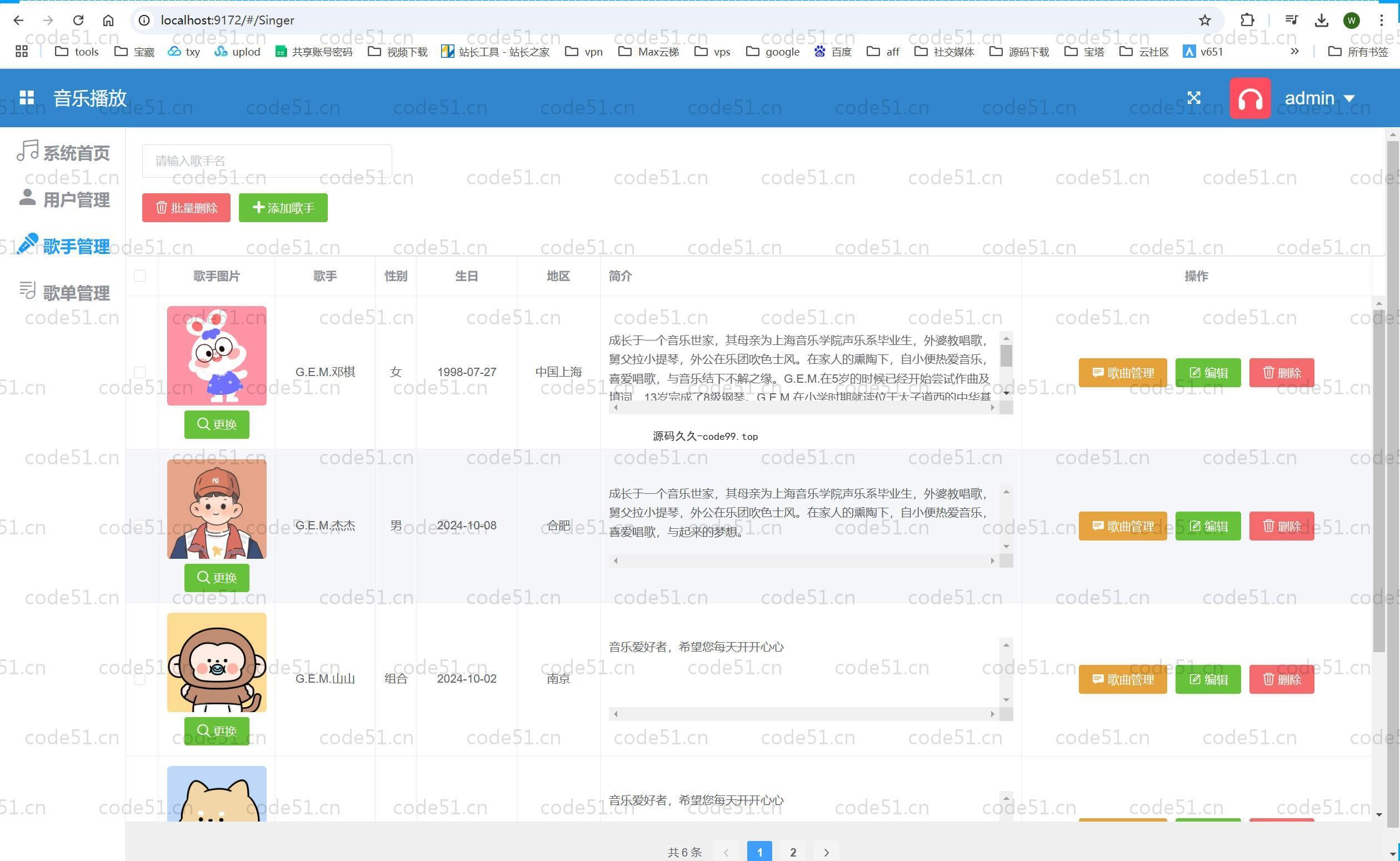The width and height of the screenshot is (1400, 861).
Task: Open browser profile avatar W
Action: 1352,21
